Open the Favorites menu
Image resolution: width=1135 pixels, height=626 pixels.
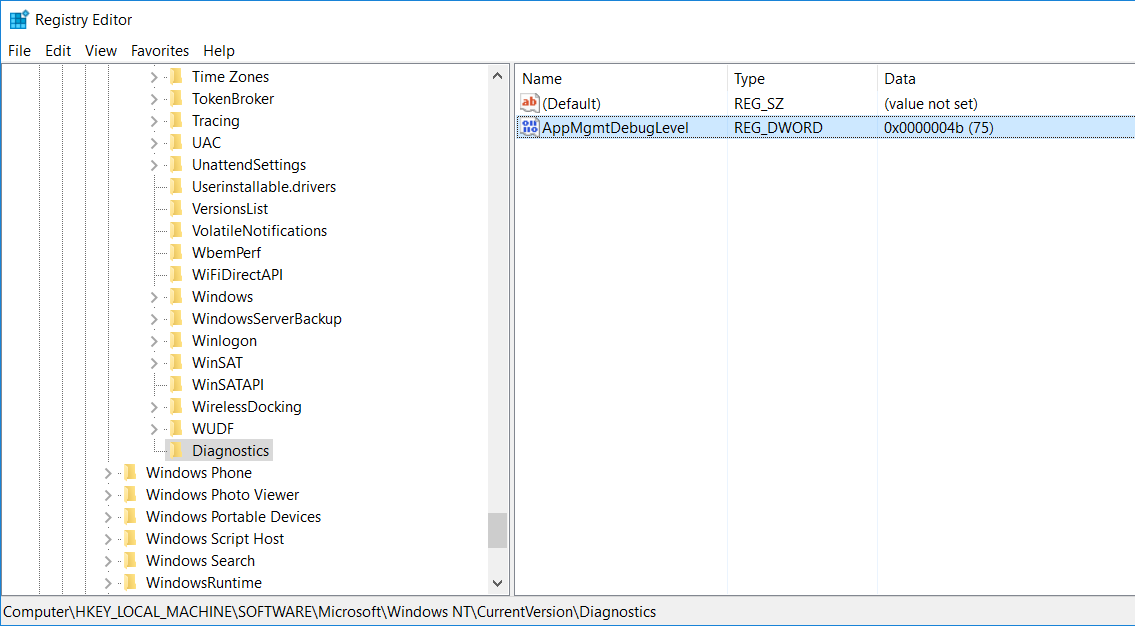(x=160, y=51)
